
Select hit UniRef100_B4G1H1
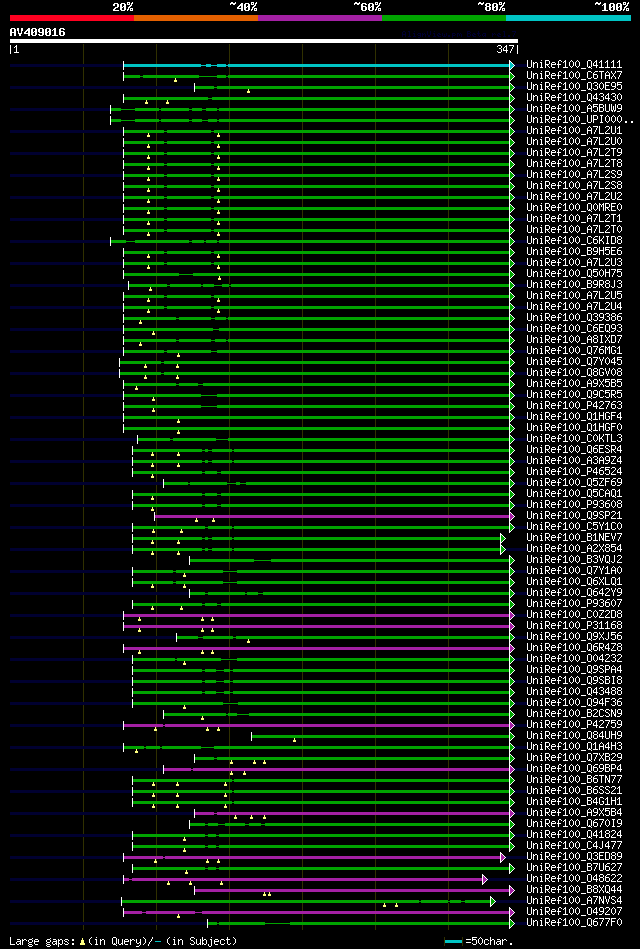pos(574,801)
